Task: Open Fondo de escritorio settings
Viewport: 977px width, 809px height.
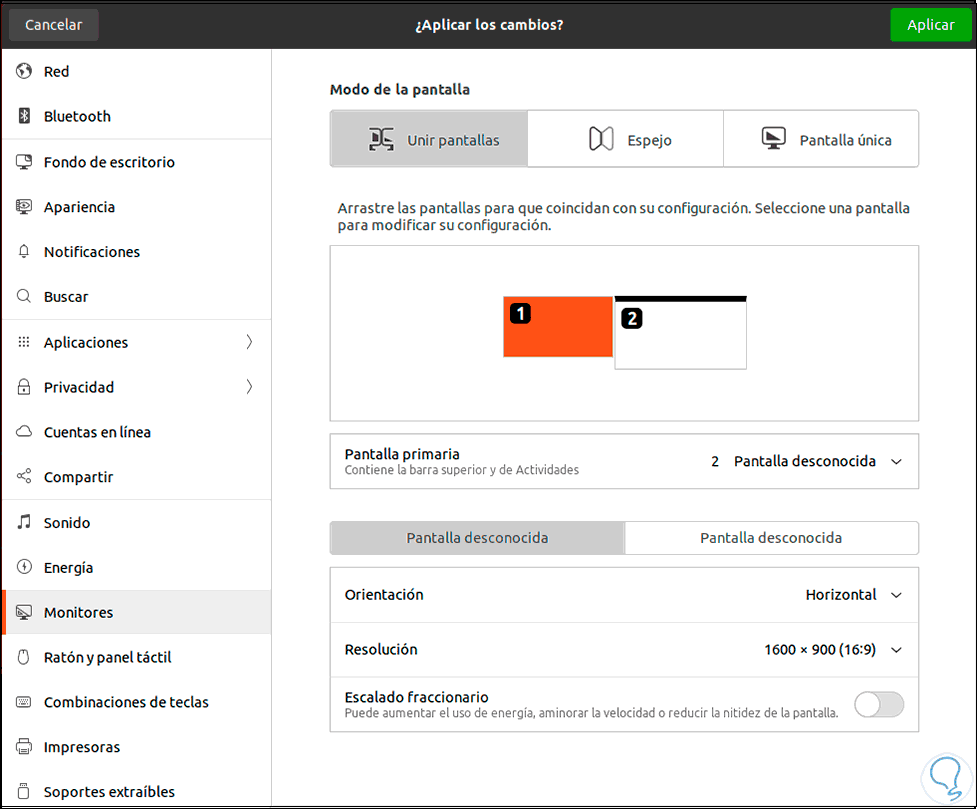Action: coord(109,162)
